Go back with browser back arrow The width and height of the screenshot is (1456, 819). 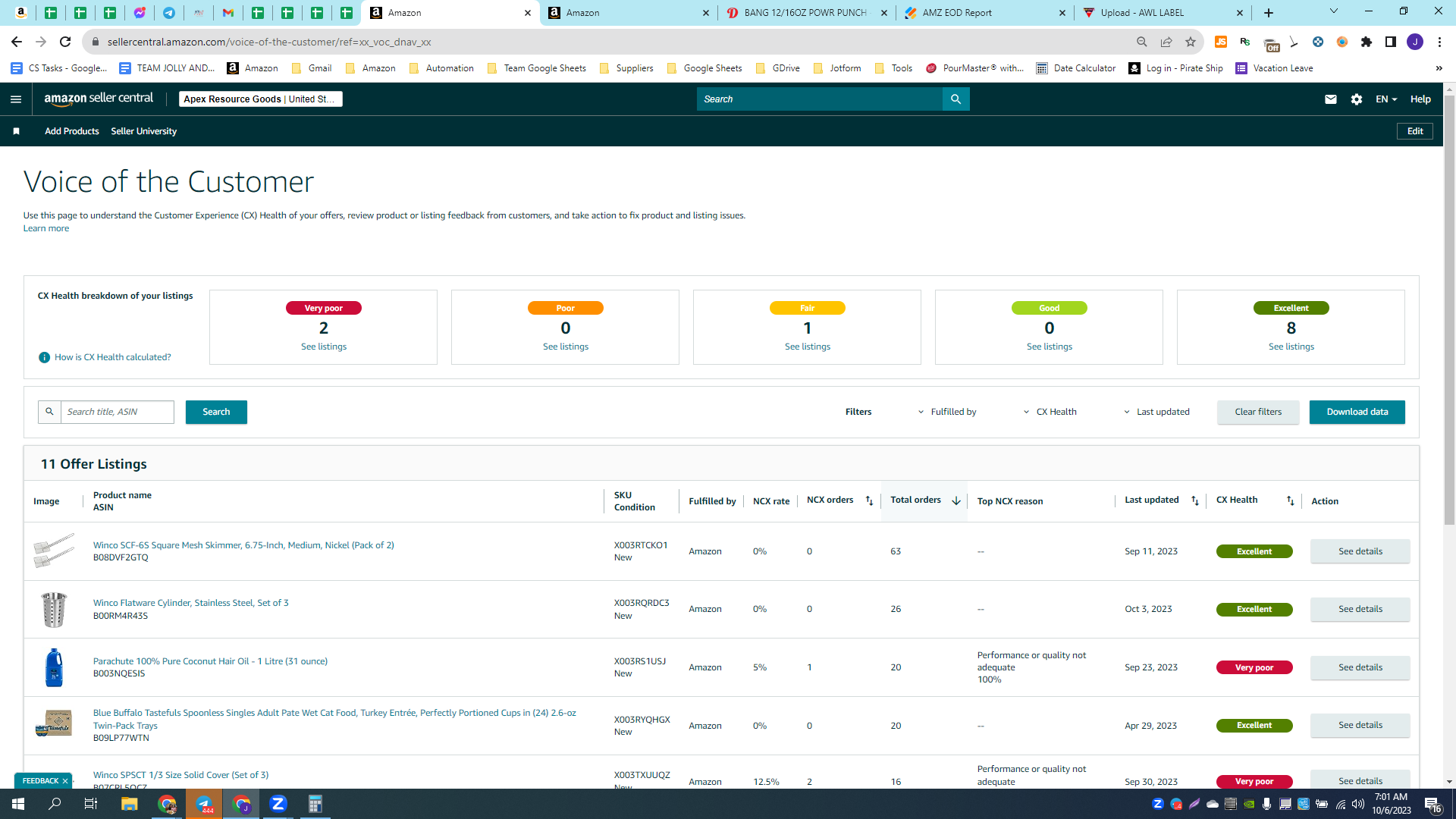pos(17,42)
